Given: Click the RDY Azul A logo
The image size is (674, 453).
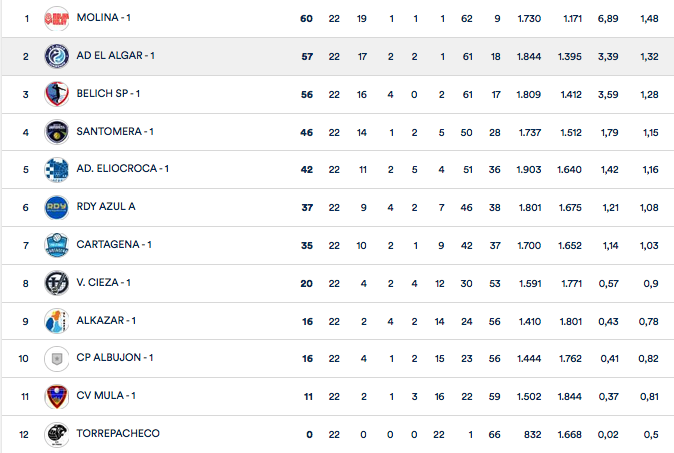Looking at the screenshot, I should click(56, 207).
